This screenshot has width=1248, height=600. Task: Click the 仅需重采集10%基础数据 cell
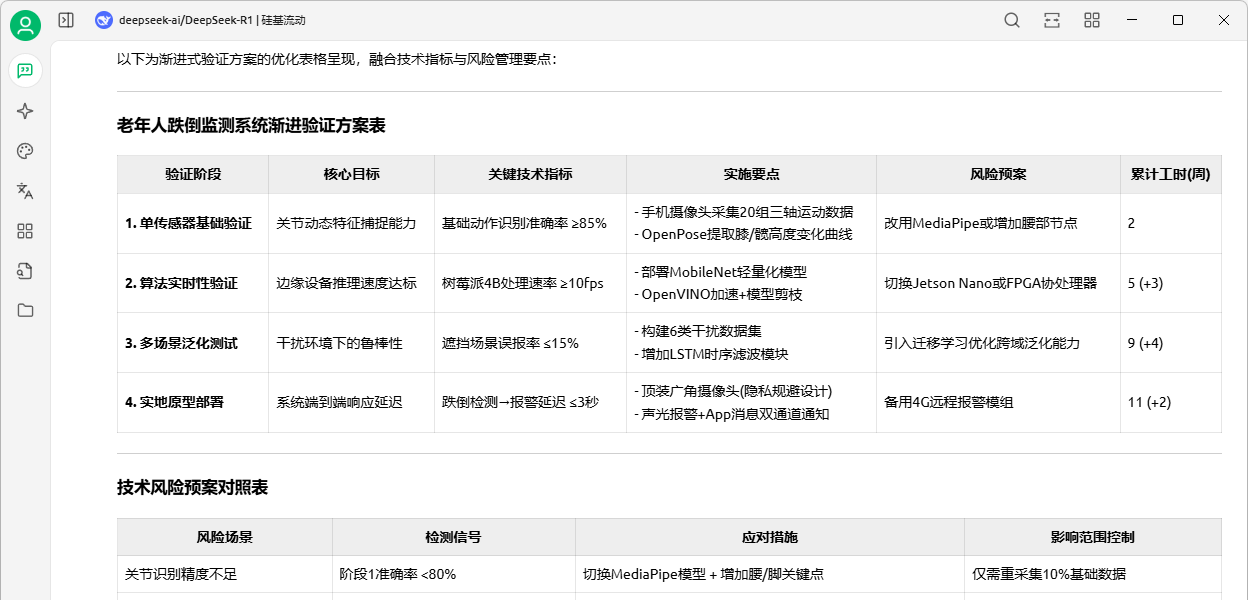click(x=1093, y=574)
